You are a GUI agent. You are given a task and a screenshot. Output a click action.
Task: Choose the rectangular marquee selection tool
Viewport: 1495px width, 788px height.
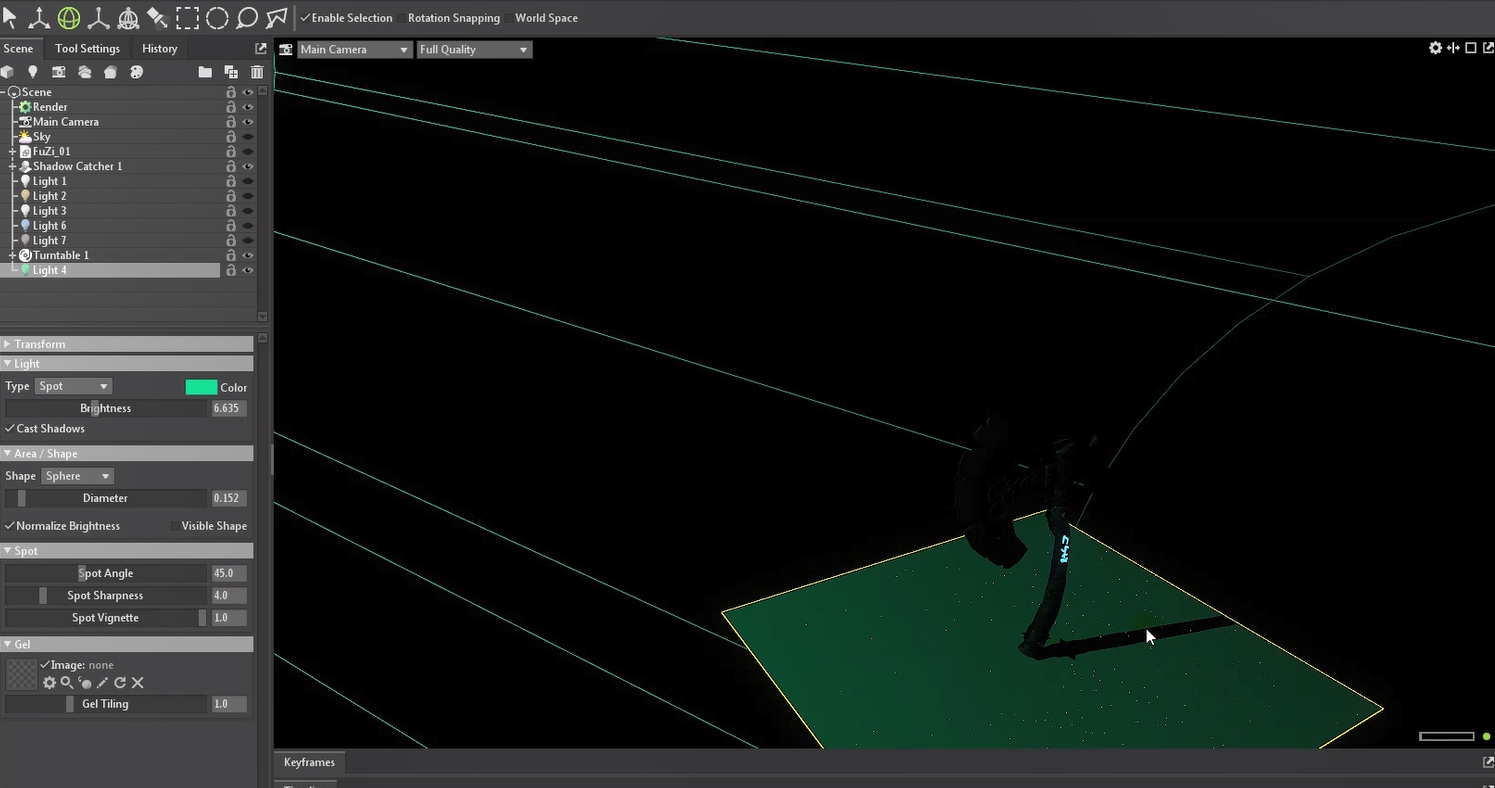pos(187,17)
